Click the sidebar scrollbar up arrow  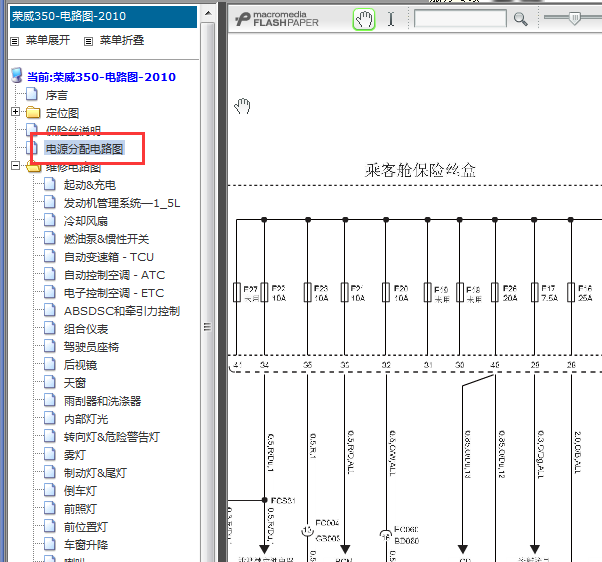[208, 13]
